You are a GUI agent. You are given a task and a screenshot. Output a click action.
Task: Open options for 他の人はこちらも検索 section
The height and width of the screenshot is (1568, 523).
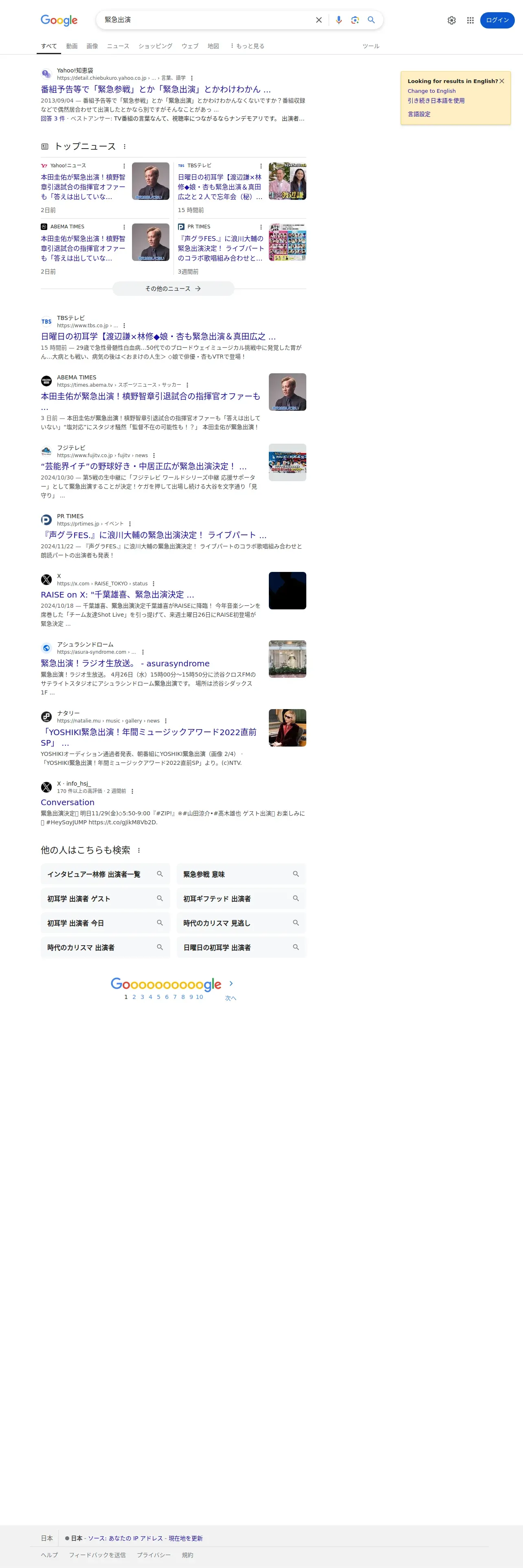tap(139, 850)
